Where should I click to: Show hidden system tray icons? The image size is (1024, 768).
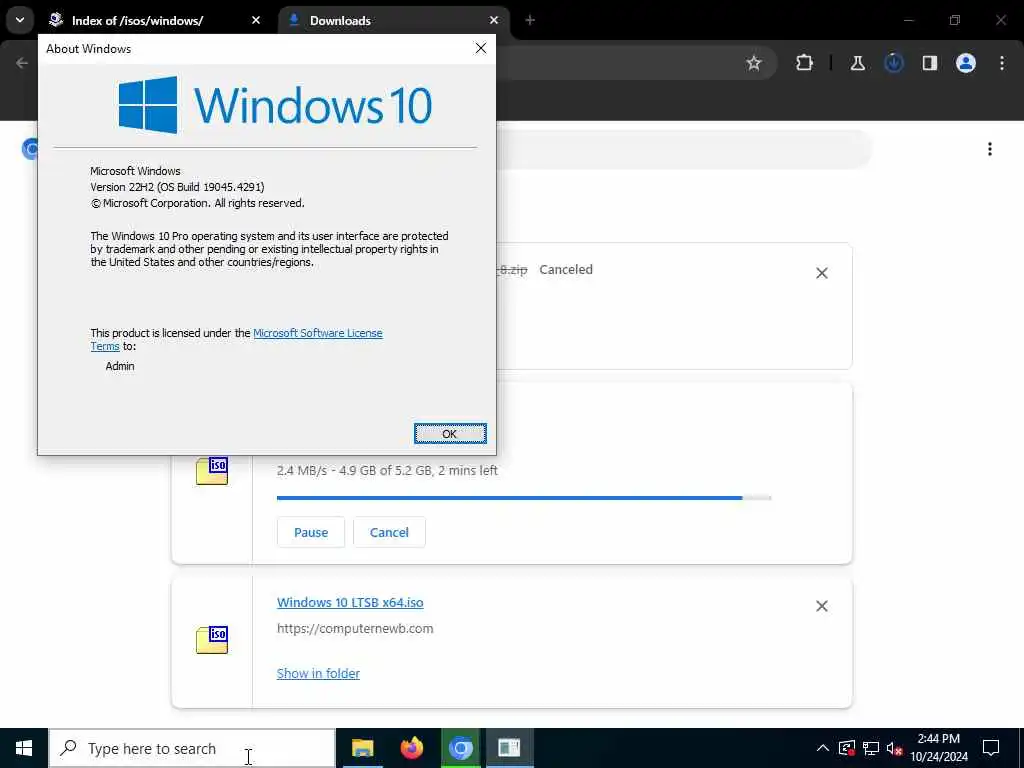823,748
